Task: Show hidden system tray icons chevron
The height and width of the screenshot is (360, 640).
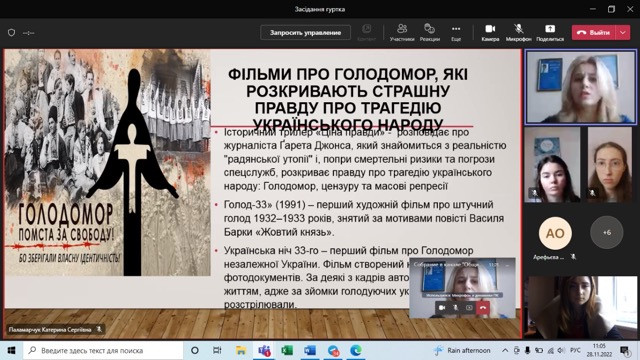Action: click(505, 350)
